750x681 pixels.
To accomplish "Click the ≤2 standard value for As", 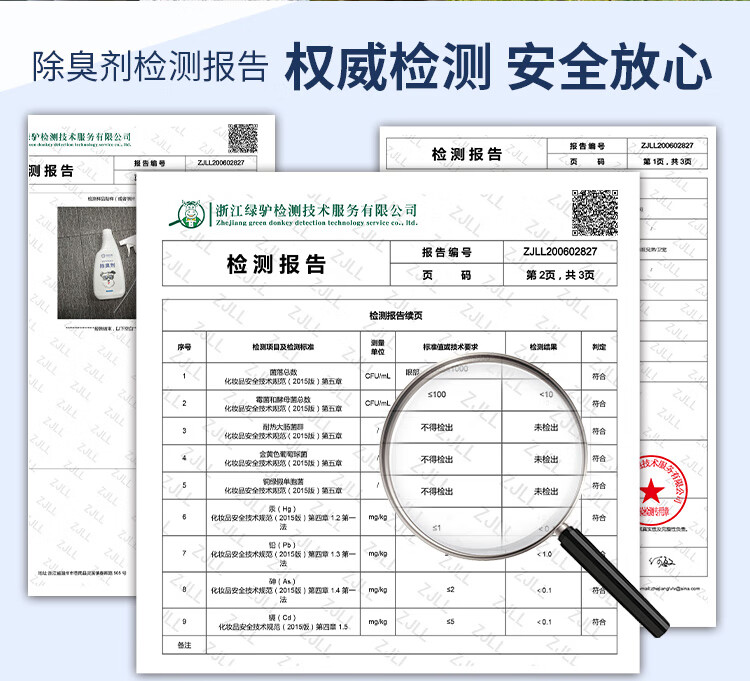I will (x=450, y=590).
